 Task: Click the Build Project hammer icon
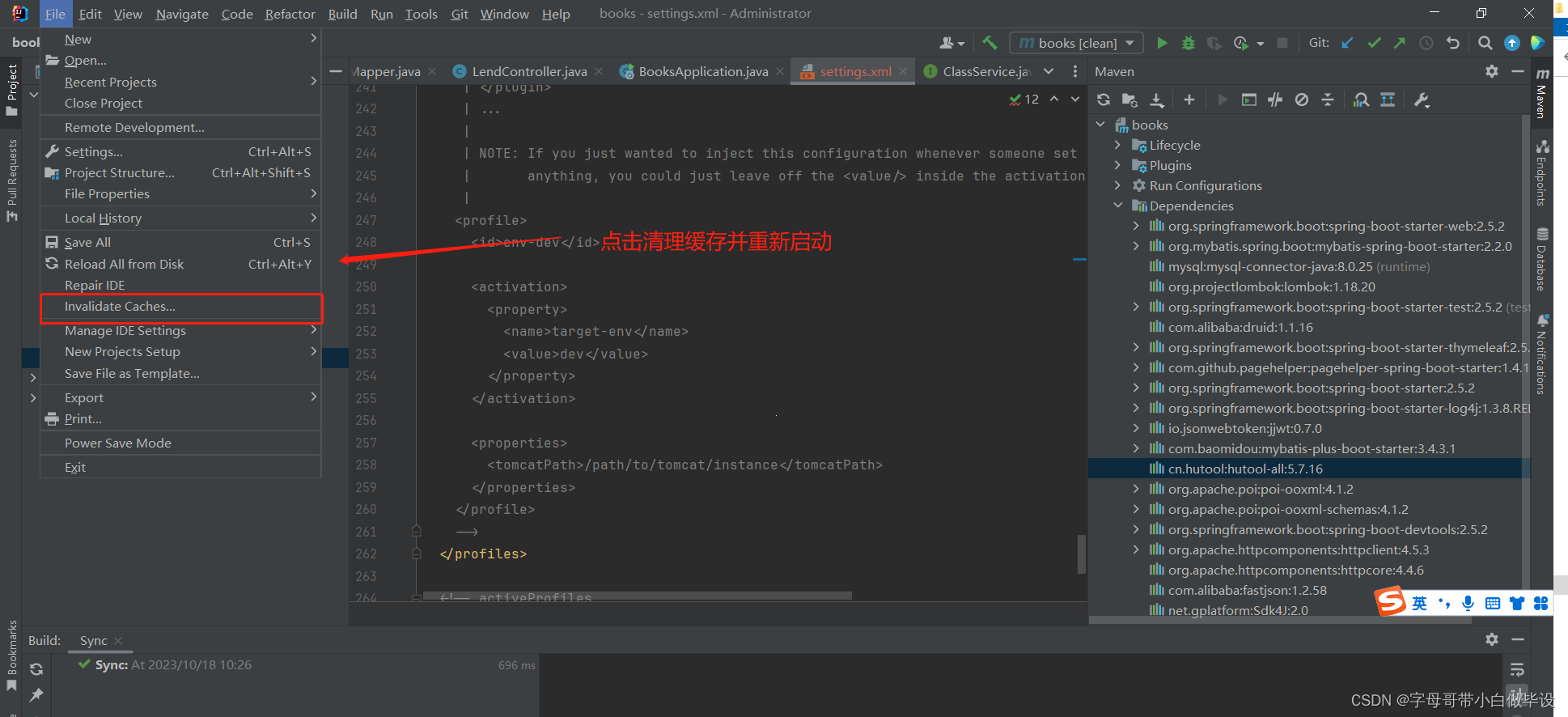coord(990,43)
